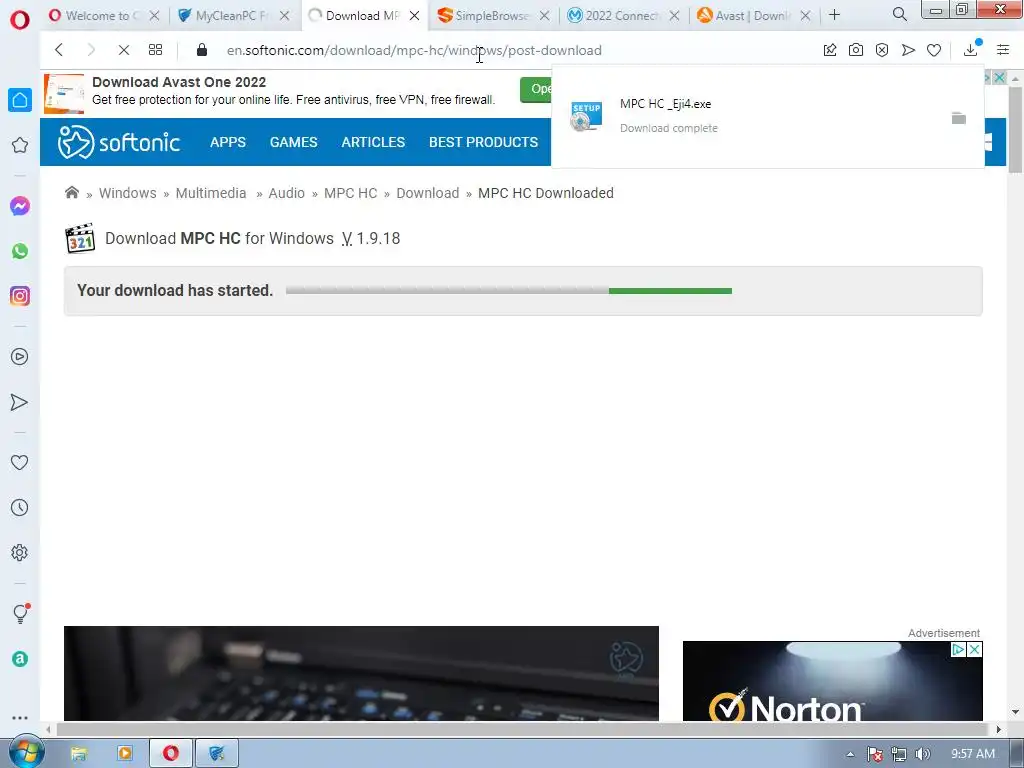Viewport: 1024px width, 768px height.
Task: Go back to the previous page
Action: [x=59, y=50]
